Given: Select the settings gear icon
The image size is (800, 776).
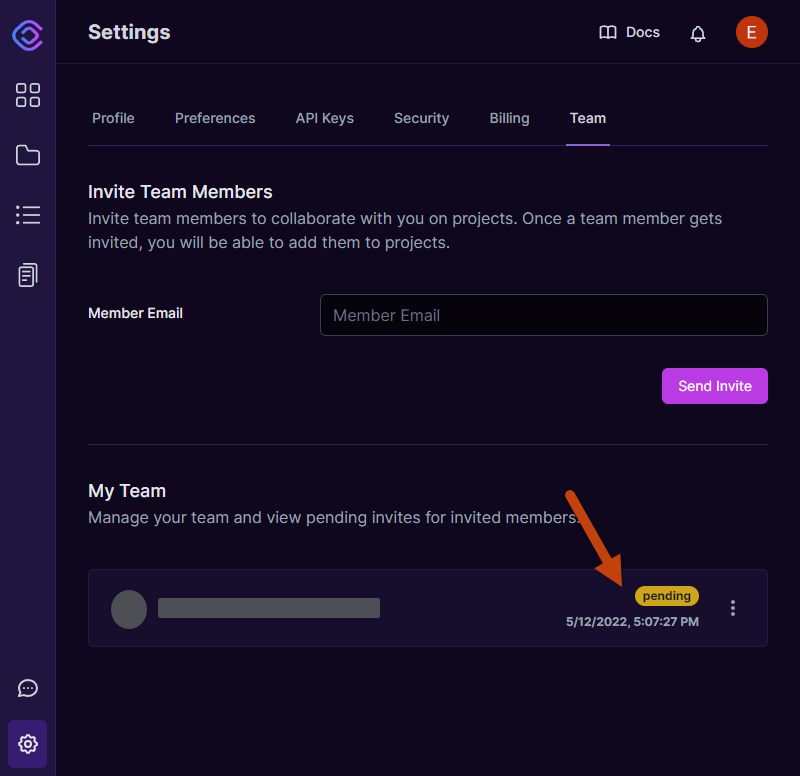Looking at the screenshot, I should click(x=28, y=744).
